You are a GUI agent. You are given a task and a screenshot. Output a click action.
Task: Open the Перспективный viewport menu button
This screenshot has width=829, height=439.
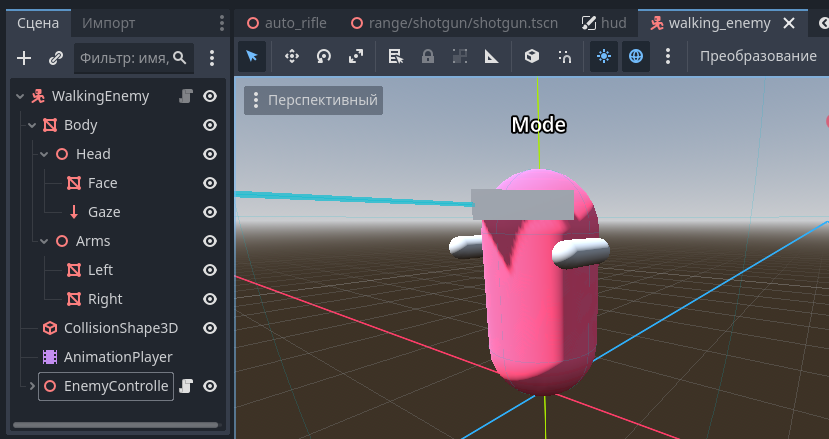point(314,100)
